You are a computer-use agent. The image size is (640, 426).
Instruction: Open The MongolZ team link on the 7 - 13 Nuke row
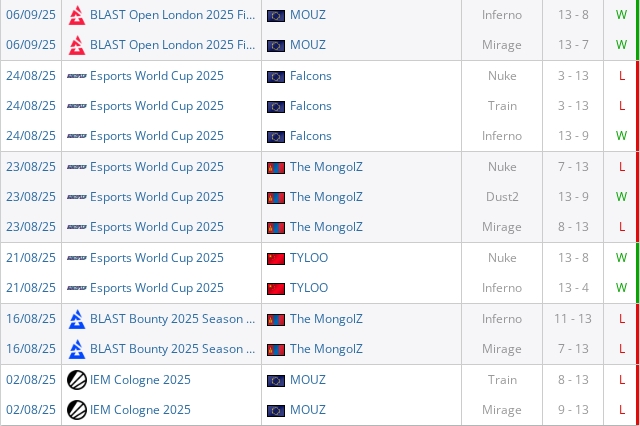[326, 167]
